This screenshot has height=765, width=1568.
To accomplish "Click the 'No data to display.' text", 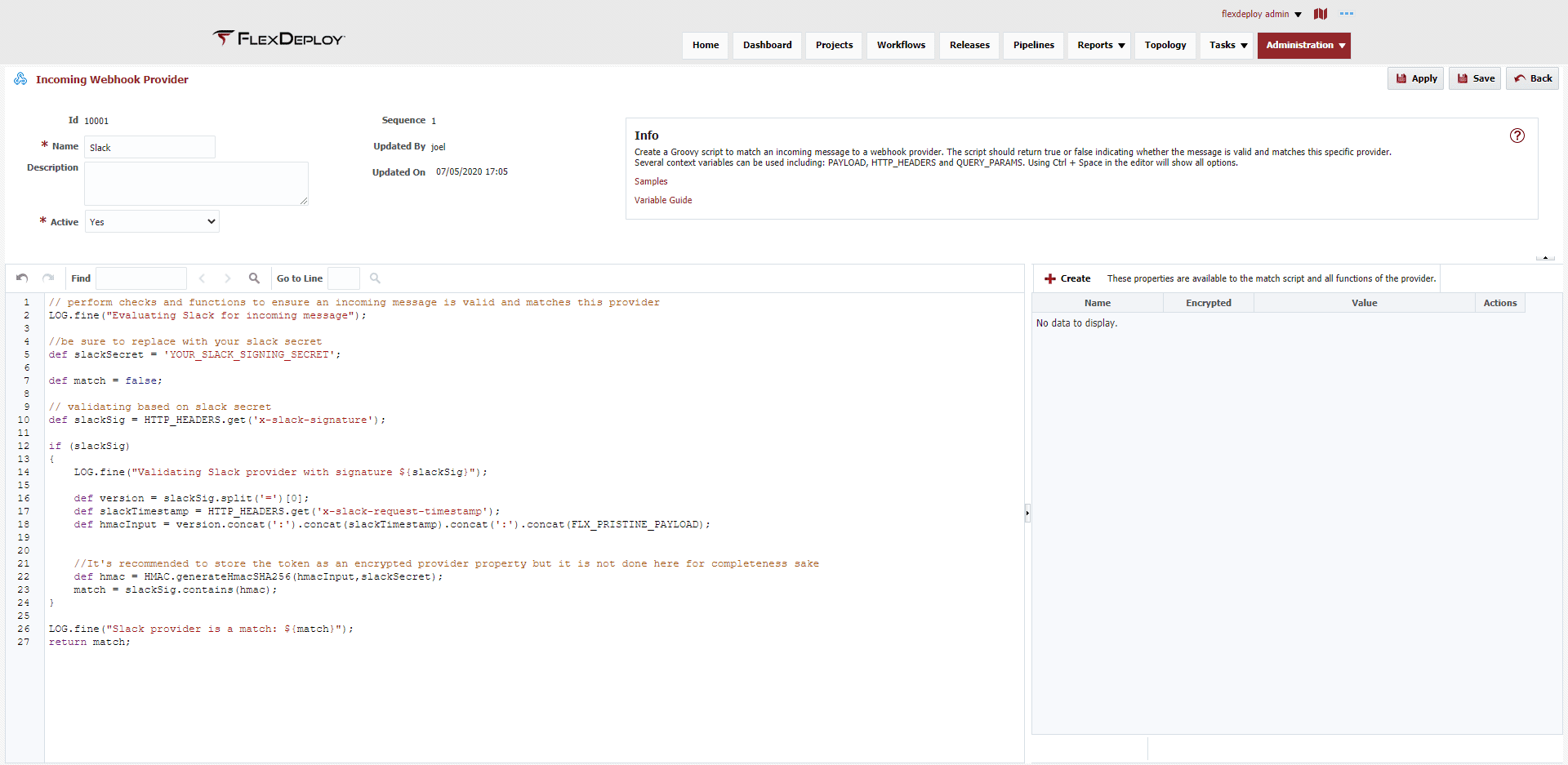I will pyautogui.click(x=1076, y=323).
